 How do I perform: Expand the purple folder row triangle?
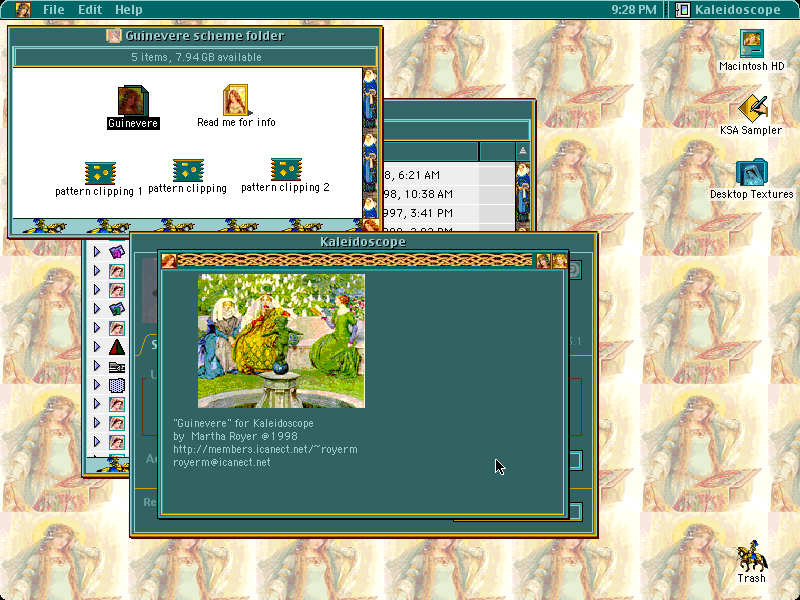pos(96,252)
